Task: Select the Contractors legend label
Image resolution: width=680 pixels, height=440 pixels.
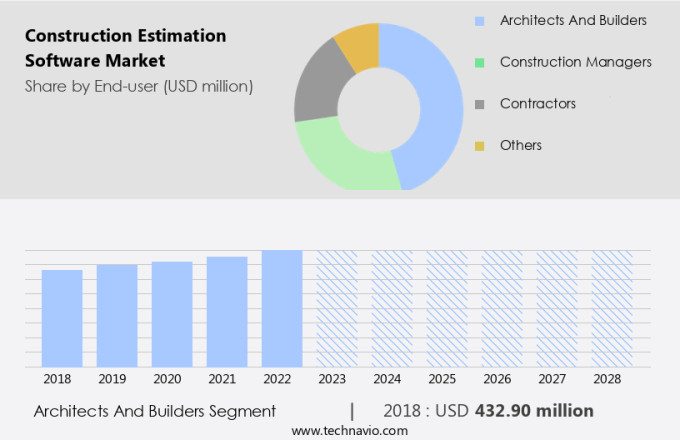Action: (537, 104)
